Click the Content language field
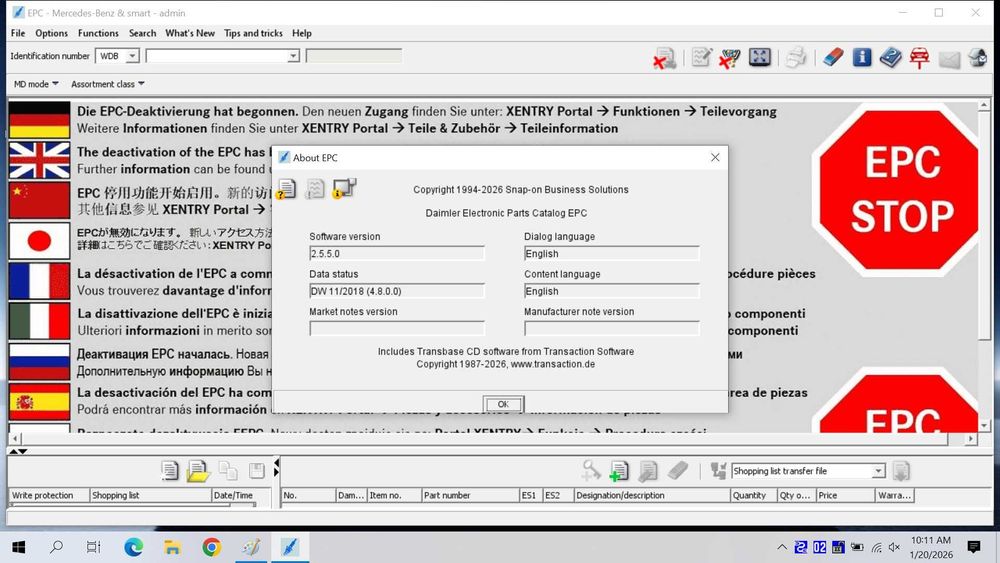Screen dimensions: 1000x563 [x=612, y=291]
